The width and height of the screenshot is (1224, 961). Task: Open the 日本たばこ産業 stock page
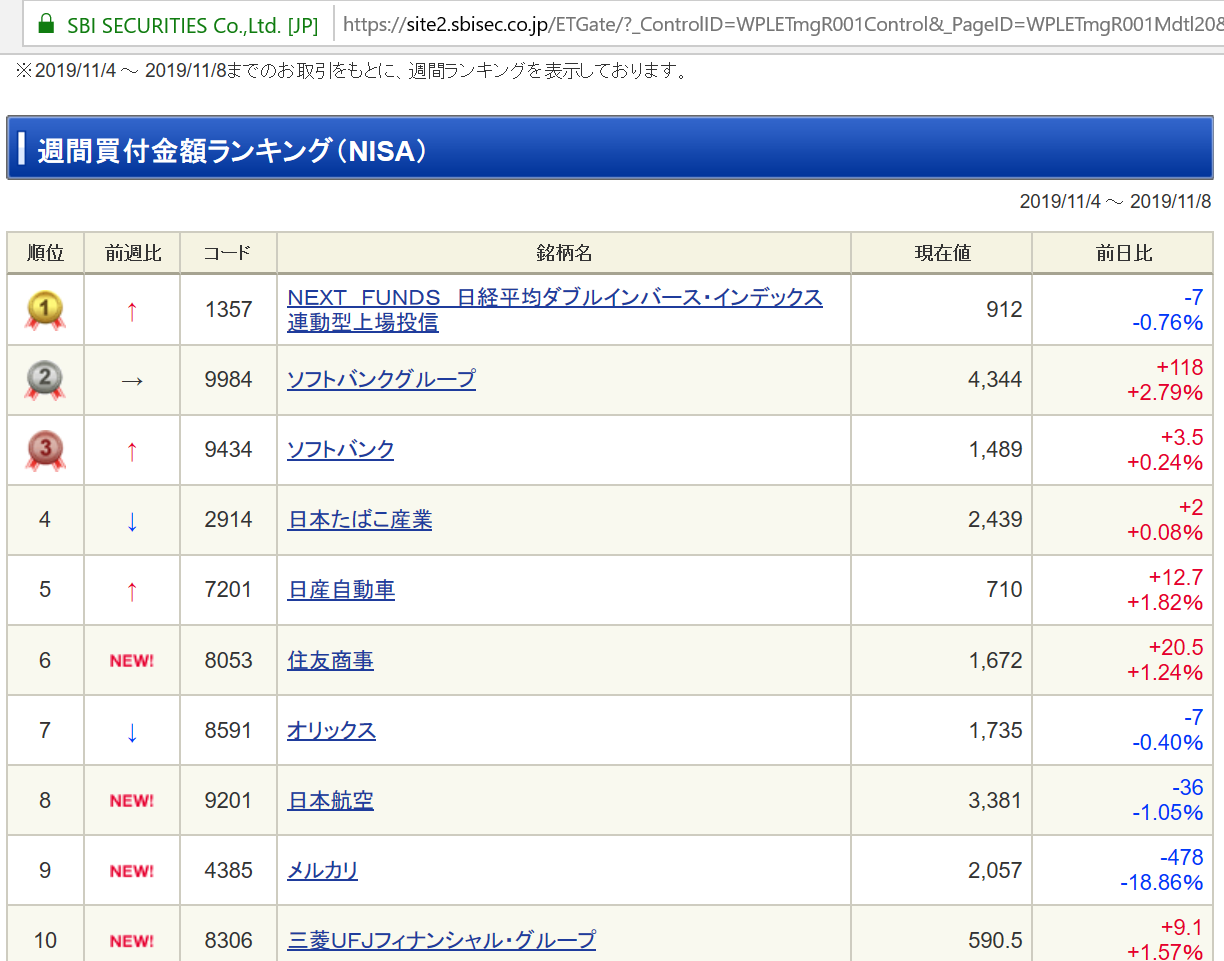pyautogui.click(x=360, y=520)
